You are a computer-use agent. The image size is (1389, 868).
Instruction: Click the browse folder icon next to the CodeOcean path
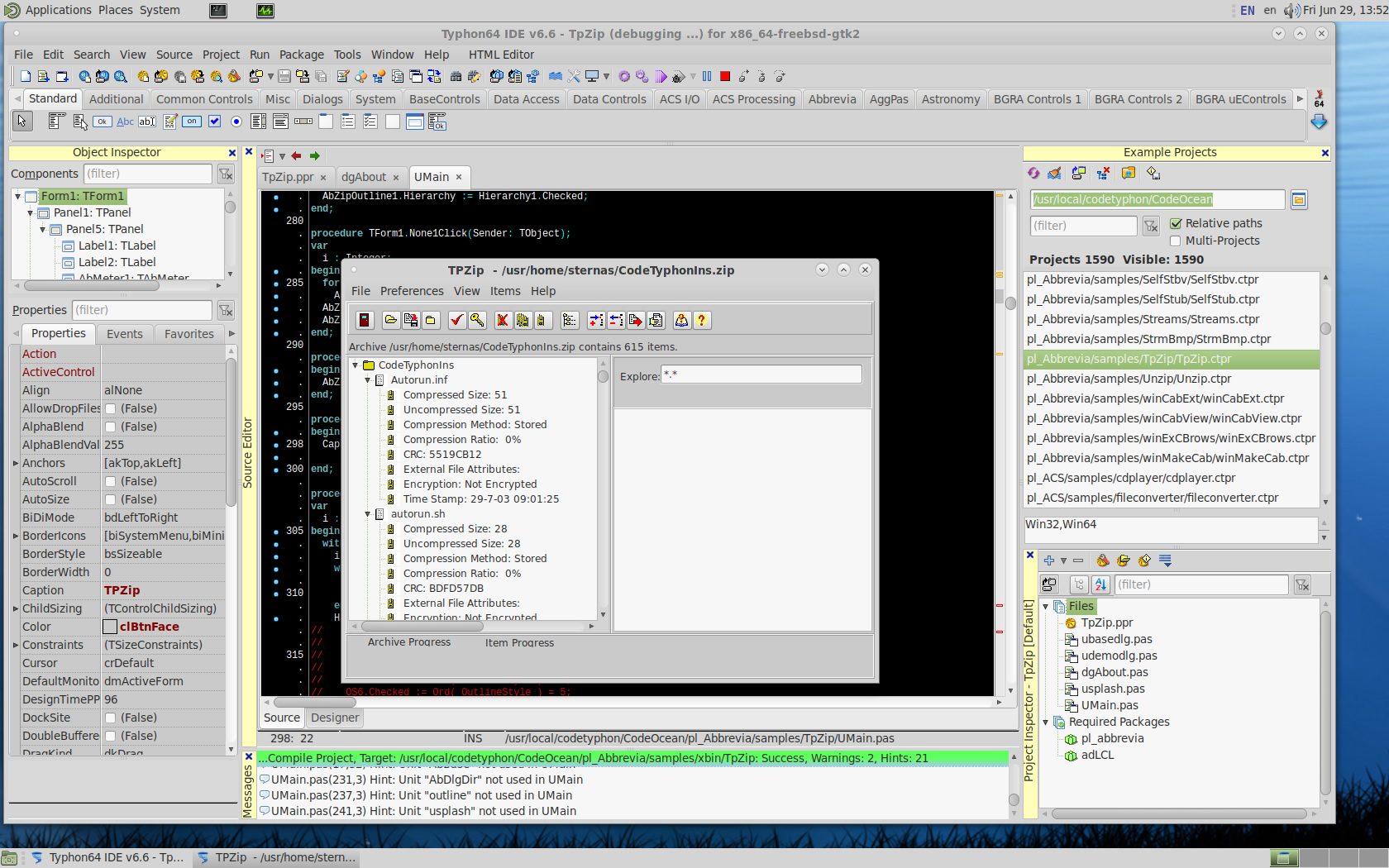coord(1299,199)
